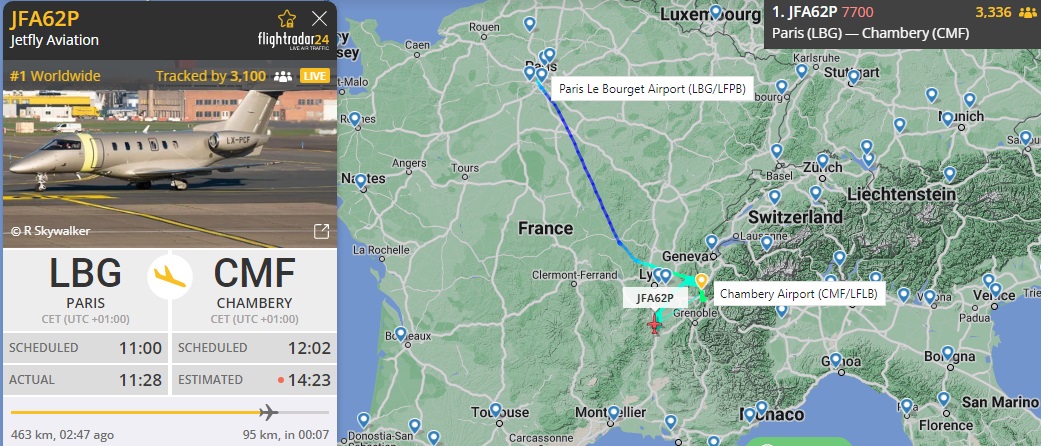Viewport: 1041px width, 446px height.
Task: Select the Nantes airport map pin
Action: tap(360, 181)
